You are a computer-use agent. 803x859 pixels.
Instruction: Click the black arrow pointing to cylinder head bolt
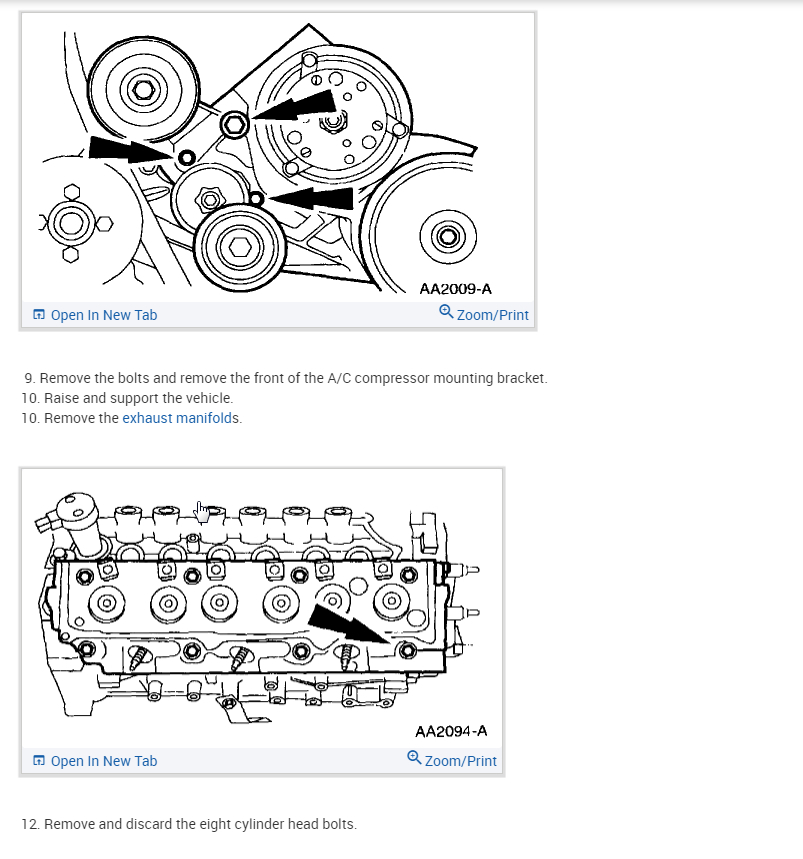tap(347, 623)
